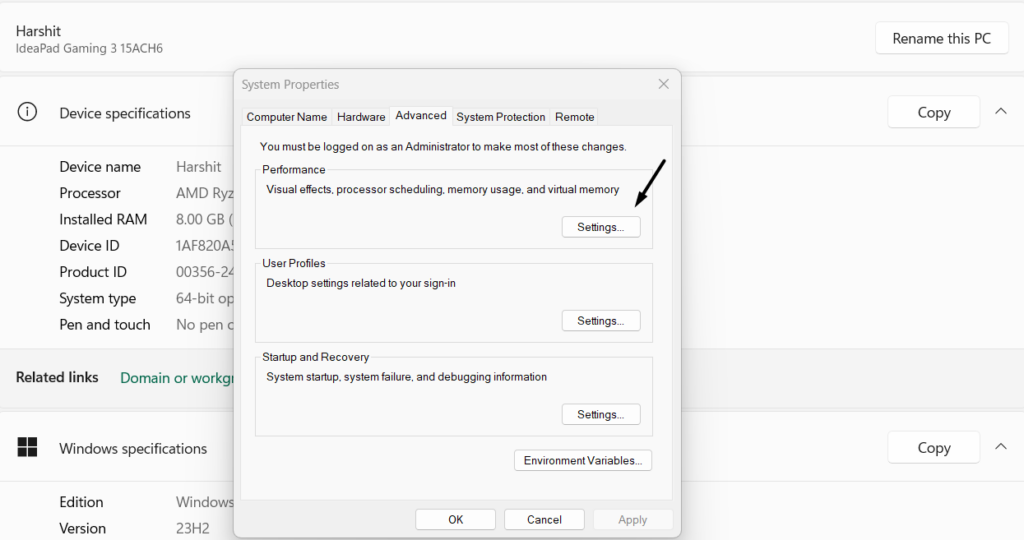
Task: Click the Windows specifications logo icon
Action: tap(27, 448)
